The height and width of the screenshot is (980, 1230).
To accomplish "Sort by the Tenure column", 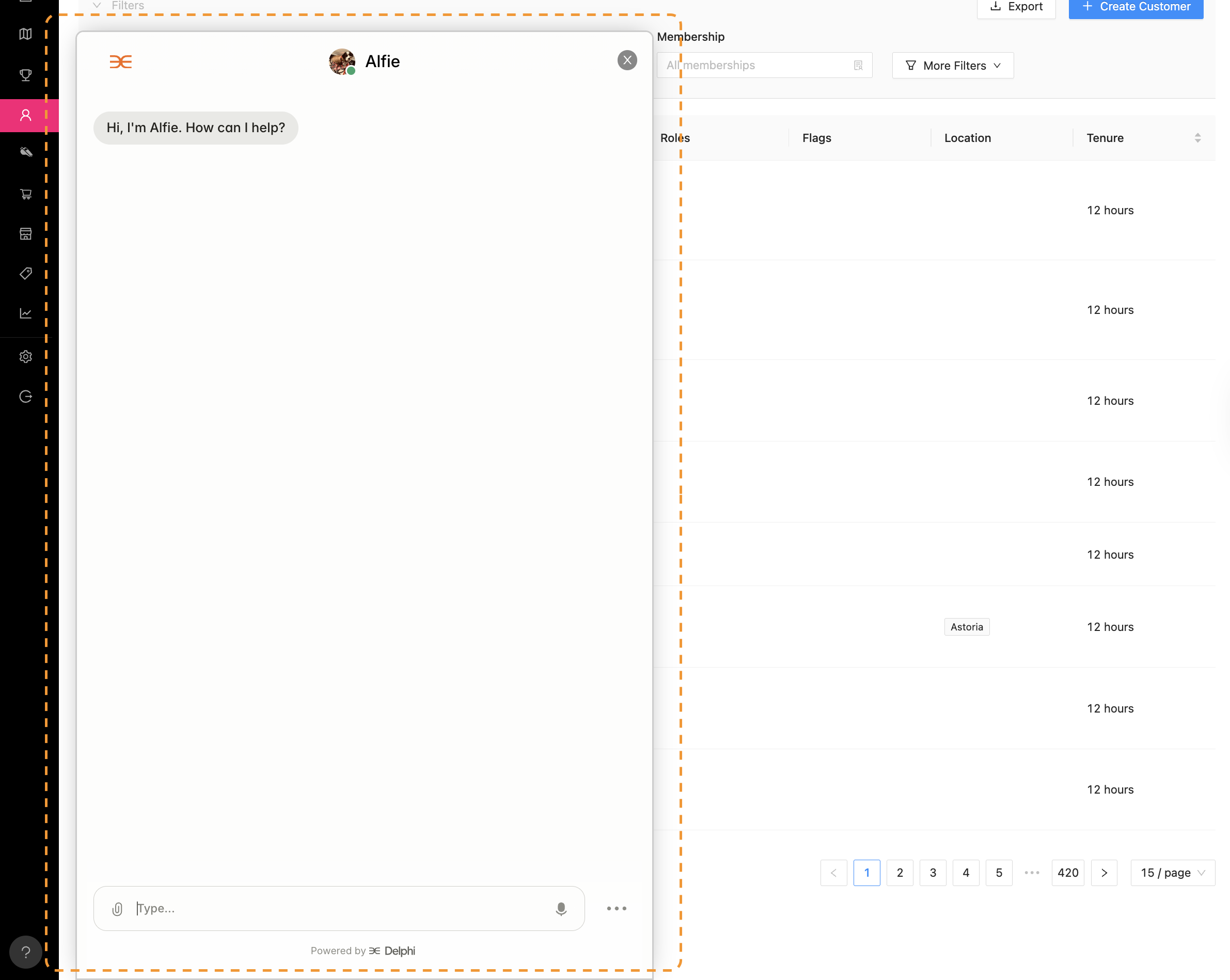I will 1197,138.
